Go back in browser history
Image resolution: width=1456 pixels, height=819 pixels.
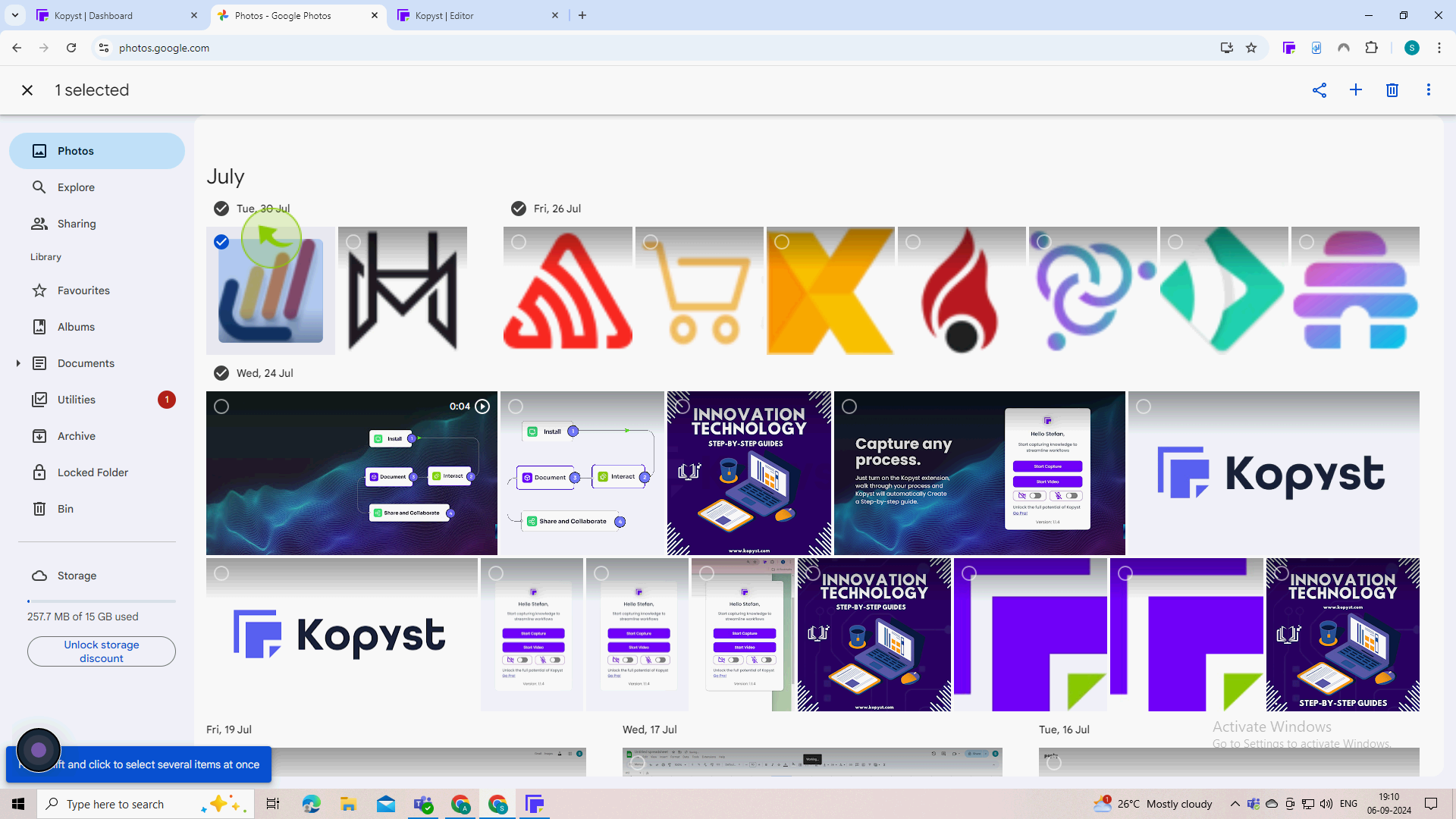point(17,48)
